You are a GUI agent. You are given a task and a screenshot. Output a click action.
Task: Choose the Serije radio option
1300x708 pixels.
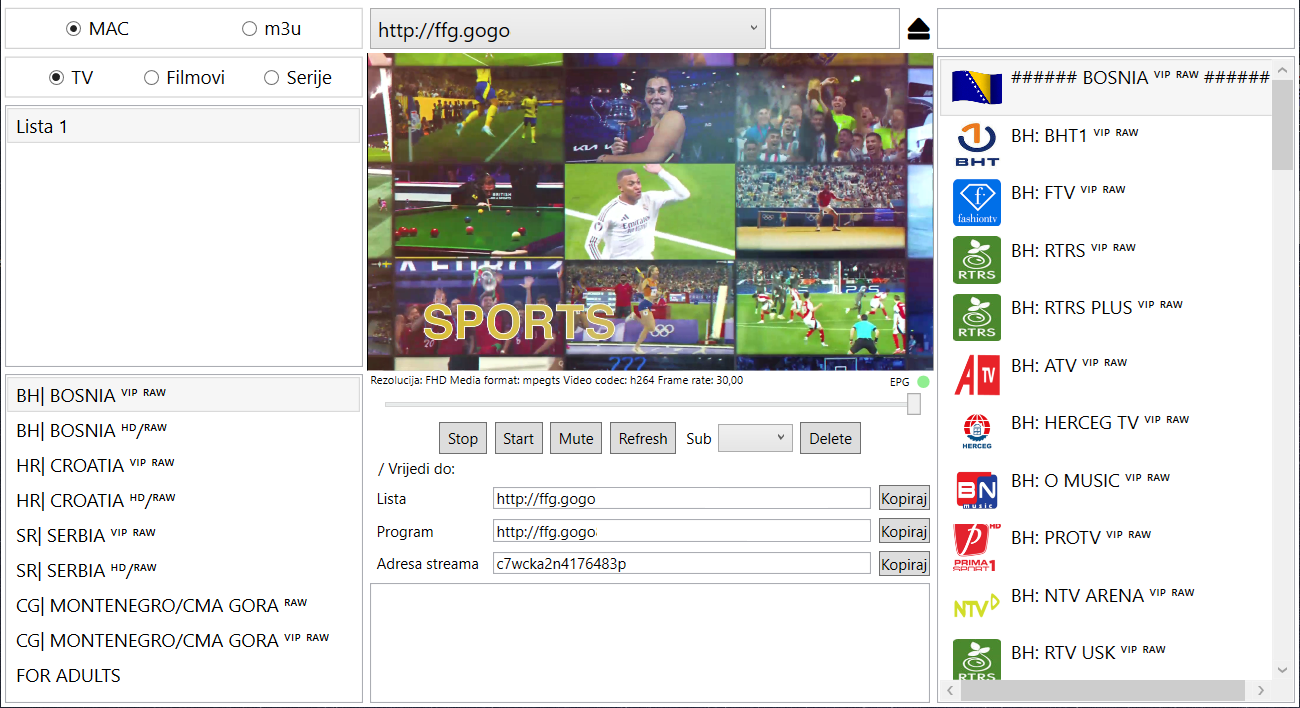271,78
